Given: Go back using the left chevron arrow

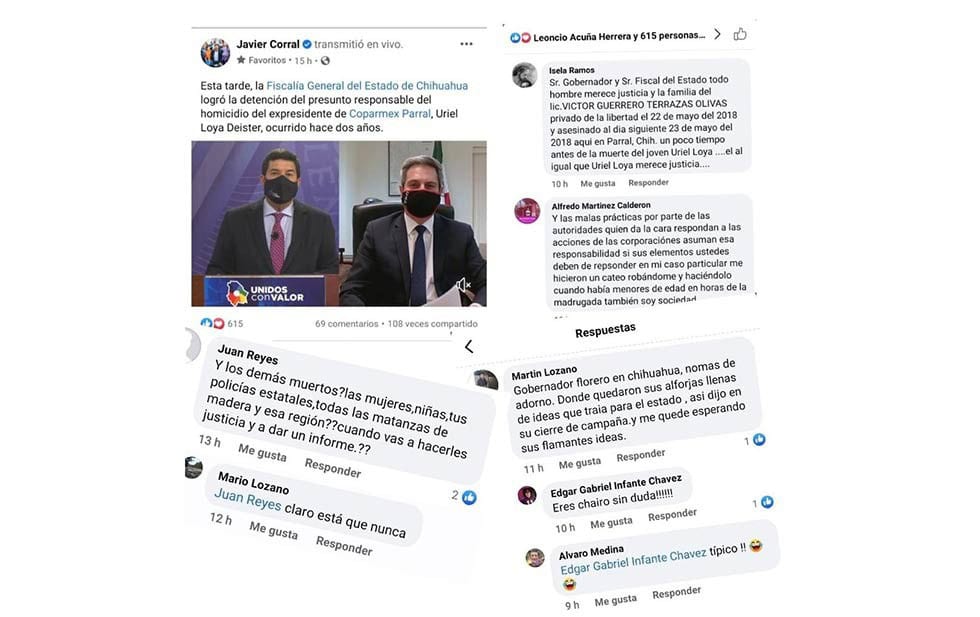Looking at the screenshot, I should pyautogui.click(x=469, y=347).
